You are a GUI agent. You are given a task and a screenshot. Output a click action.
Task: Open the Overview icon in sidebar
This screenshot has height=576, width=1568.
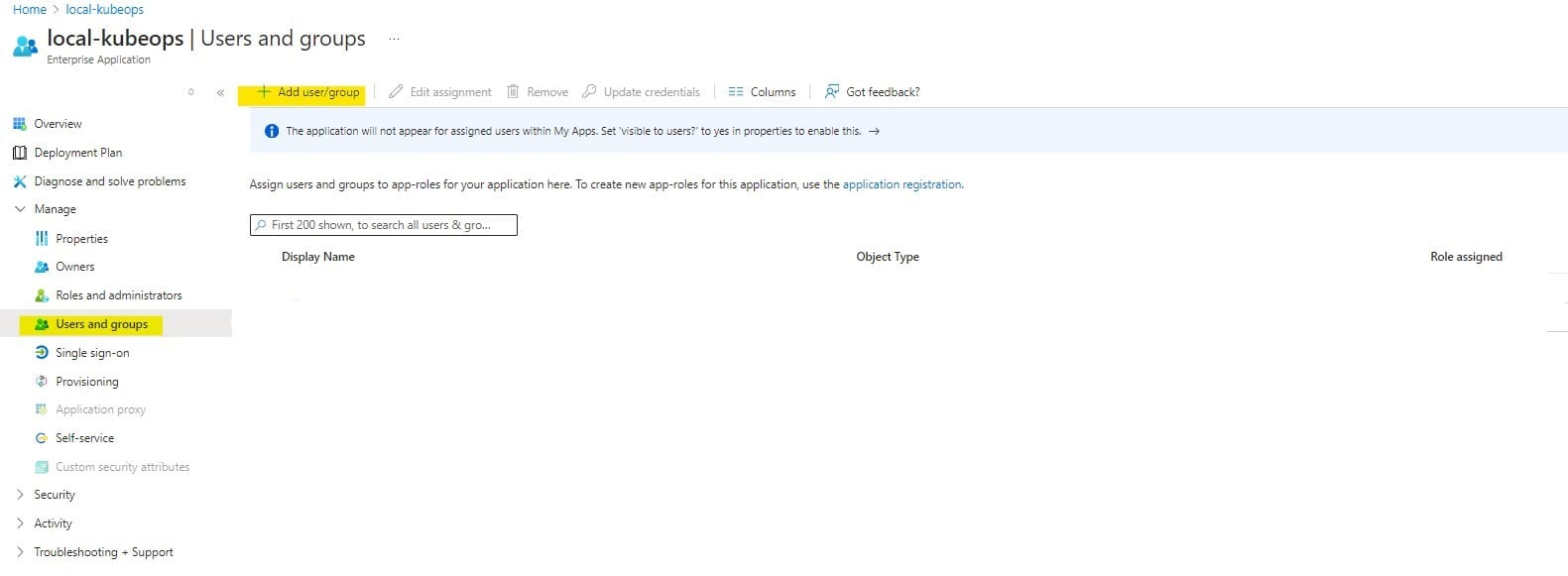19,124
